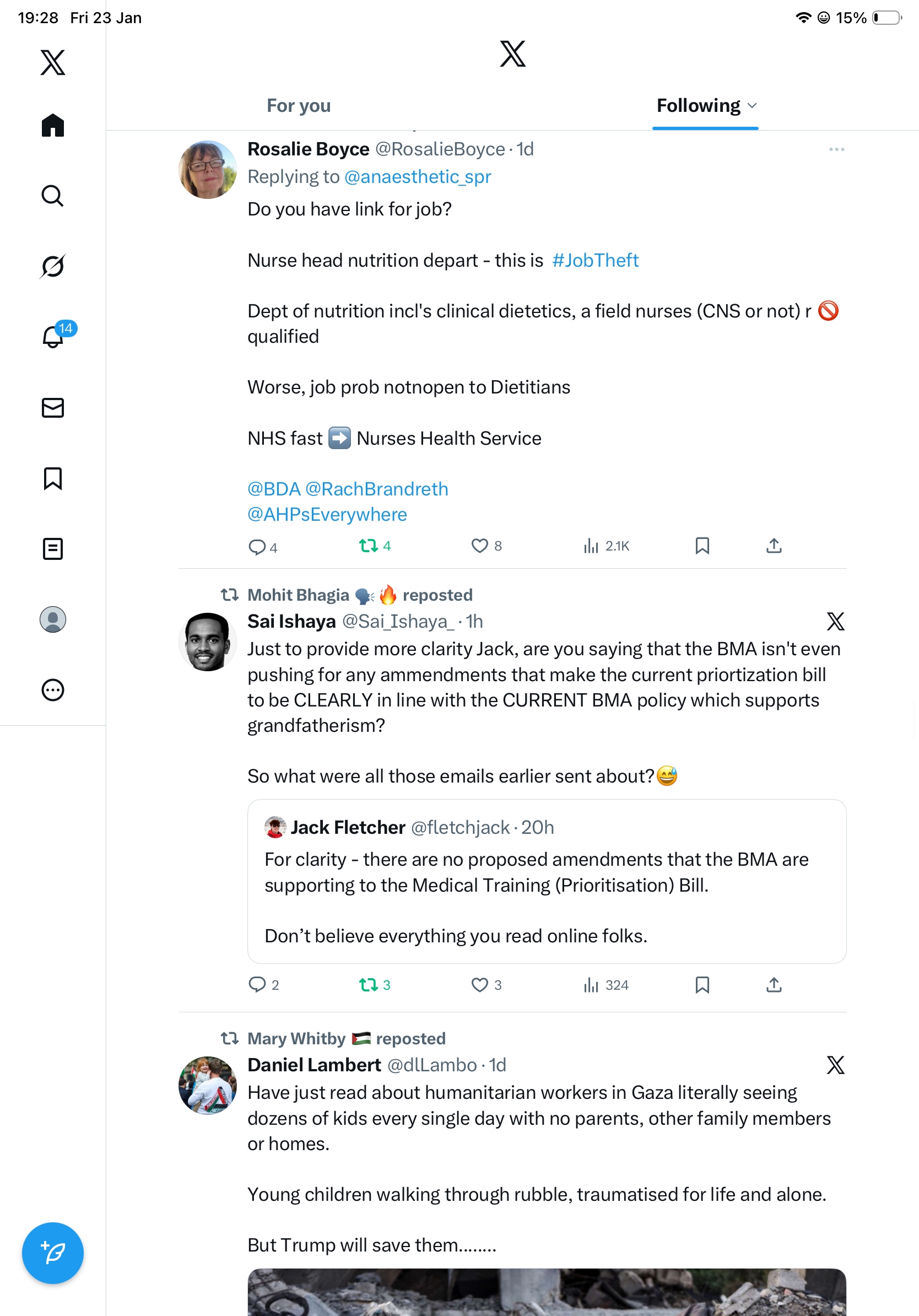Toggle like on Rosalie Boyce's post
This screenshot has height=1316, width=919.
(x=479, y=546)
